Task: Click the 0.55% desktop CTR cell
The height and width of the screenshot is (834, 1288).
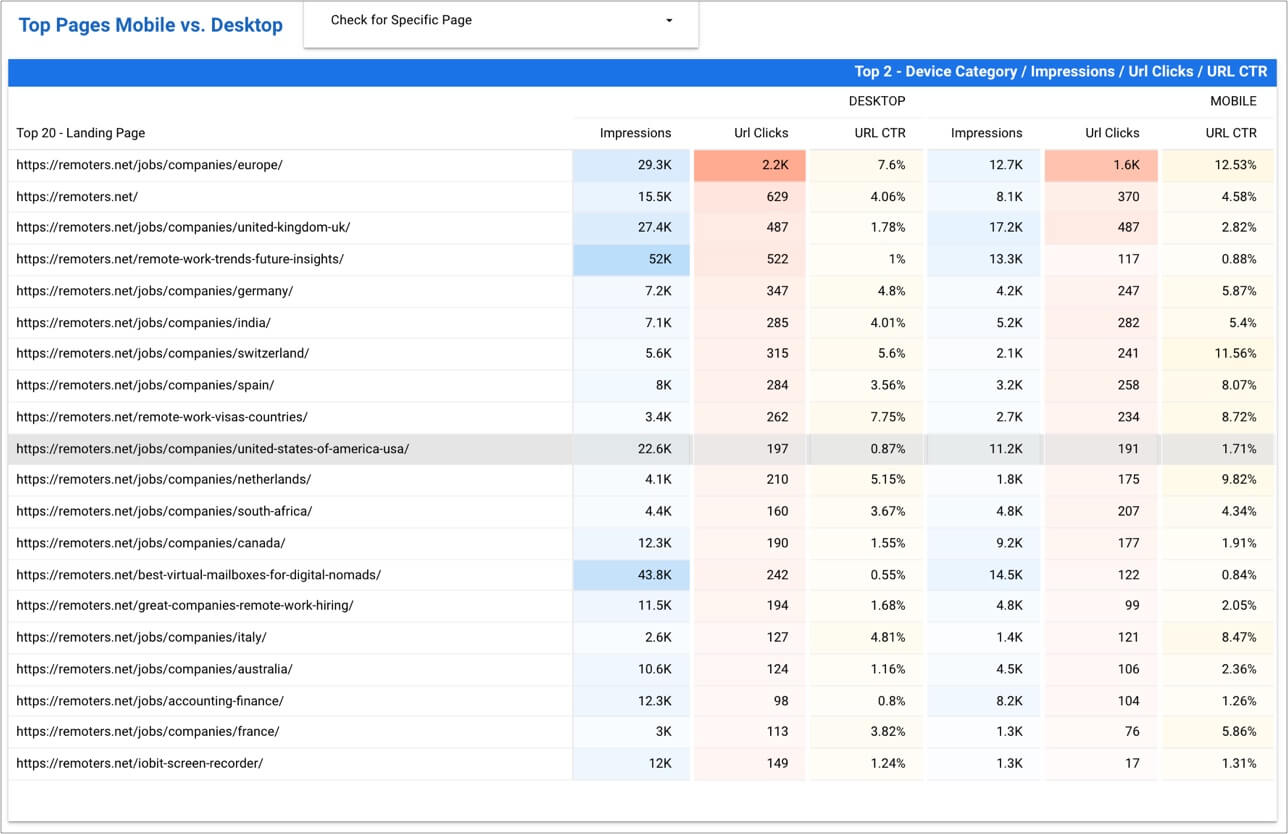Action: point(866,575)
